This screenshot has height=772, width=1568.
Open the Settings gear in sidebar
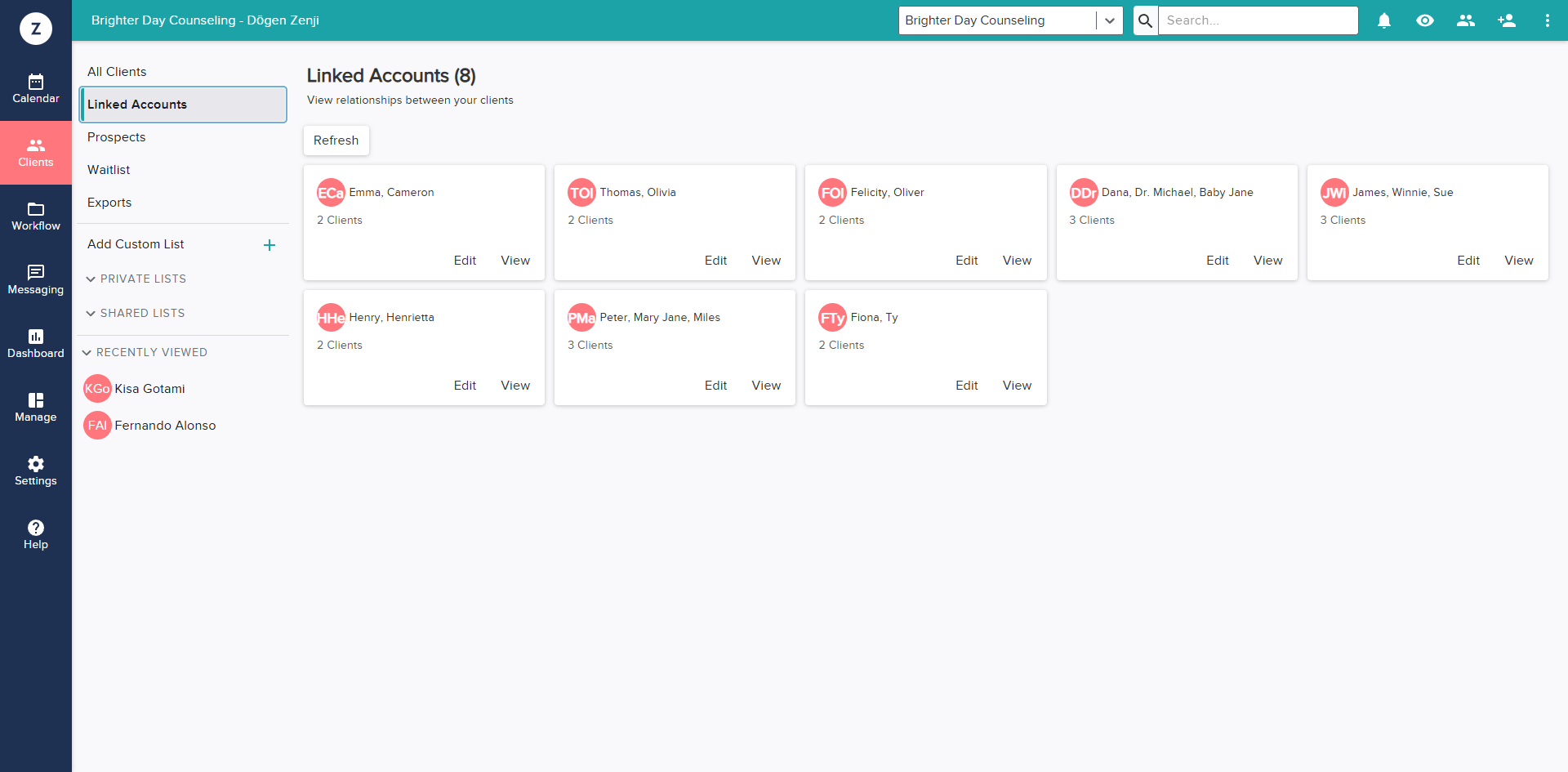pos(36,471)
